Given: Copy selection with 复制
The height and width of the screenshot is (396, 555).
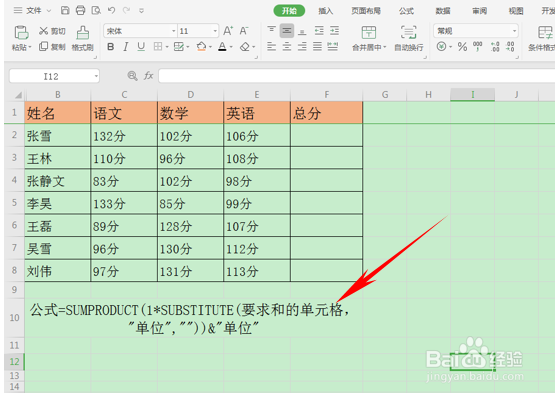Looking at the screenshot, I should tap(52, 46).
